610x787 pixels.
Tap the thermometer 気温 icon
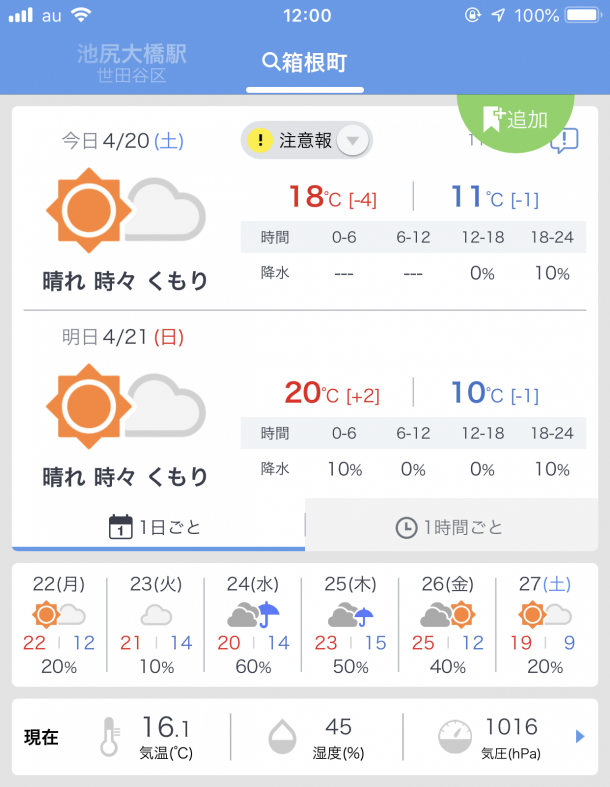(x=109, y=736)
